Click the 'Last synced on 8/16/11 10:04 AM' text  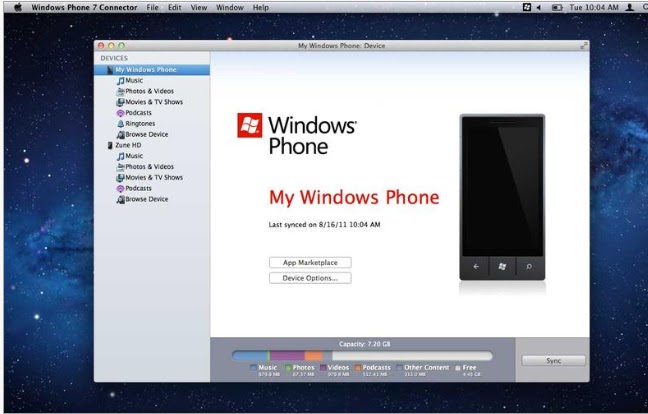[324, 225]
